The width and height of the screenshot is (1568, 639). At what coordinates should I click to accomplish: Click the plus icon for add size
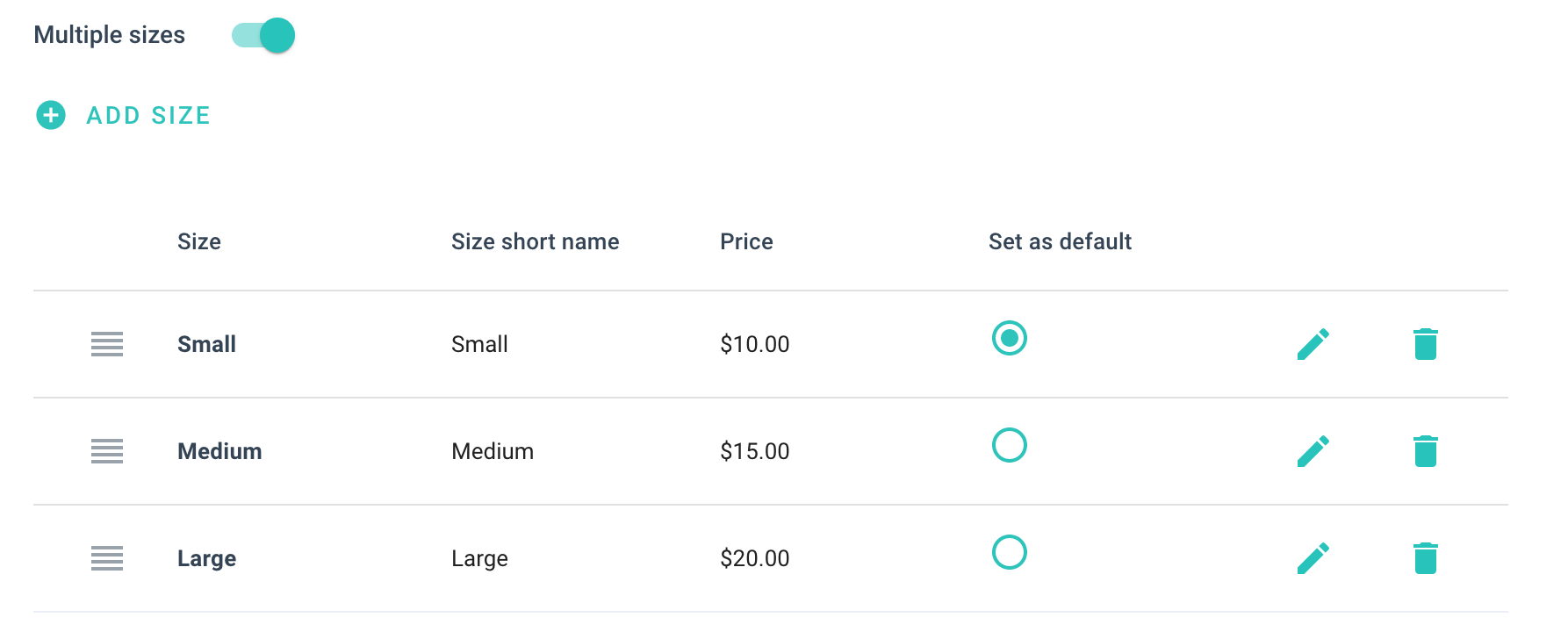click(51, 115)
